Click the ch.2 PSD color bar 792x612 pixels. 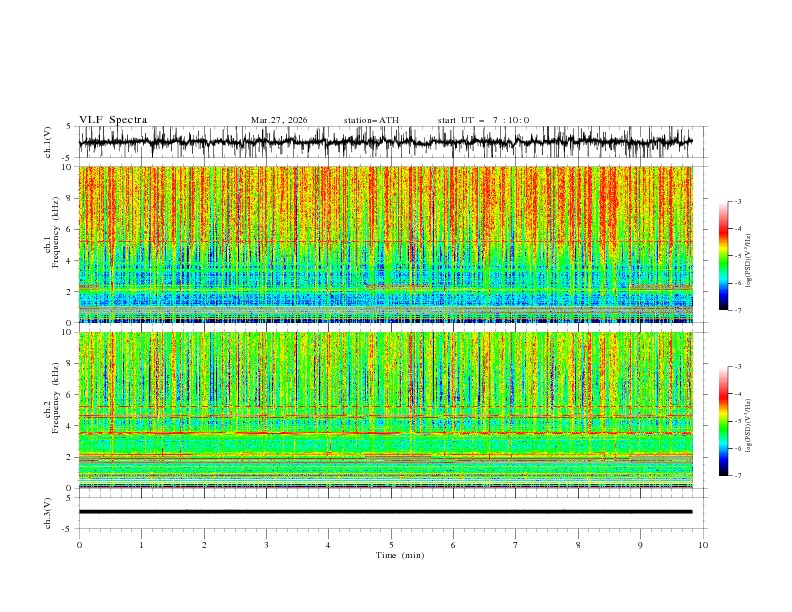click(x=724, y=421)
